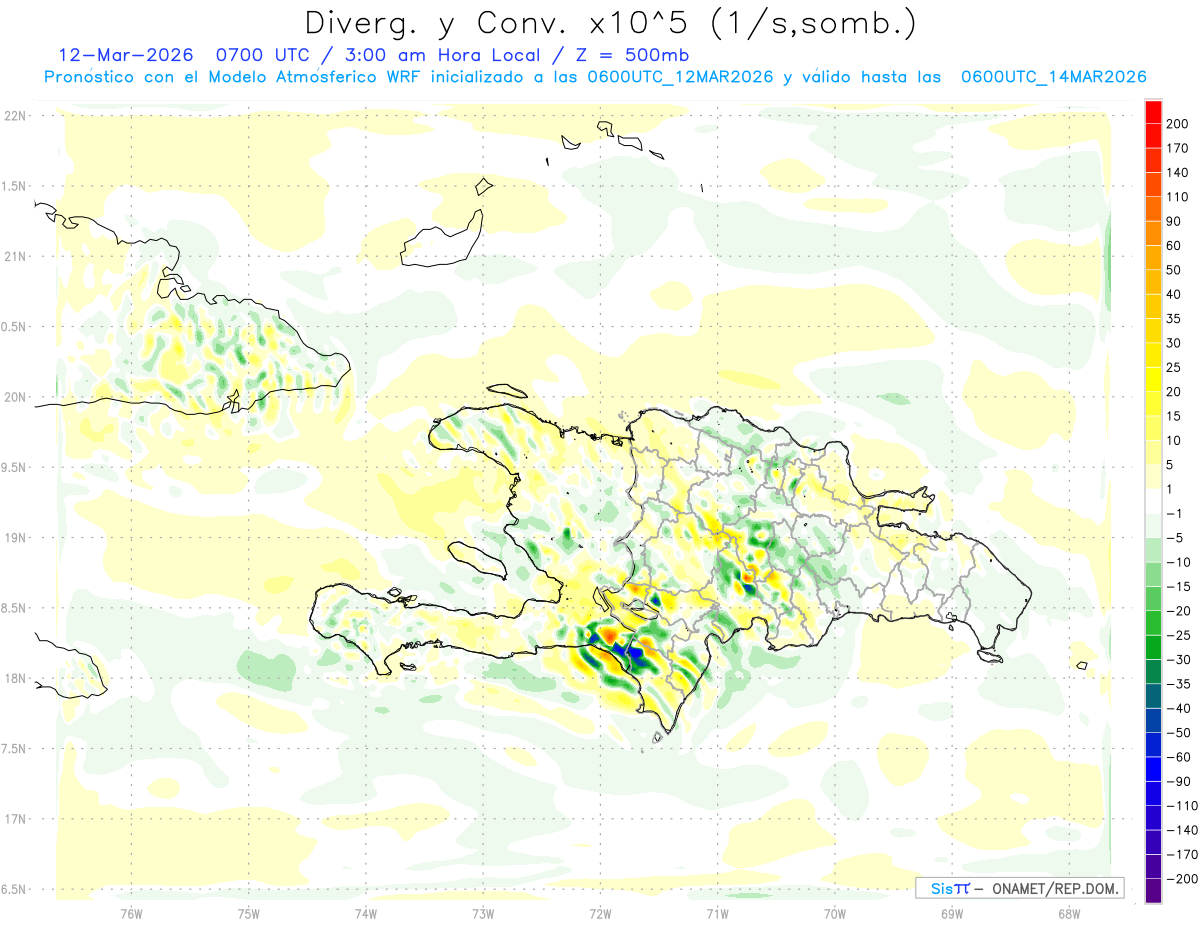Click the '17N' latitude label

point(15,819)
